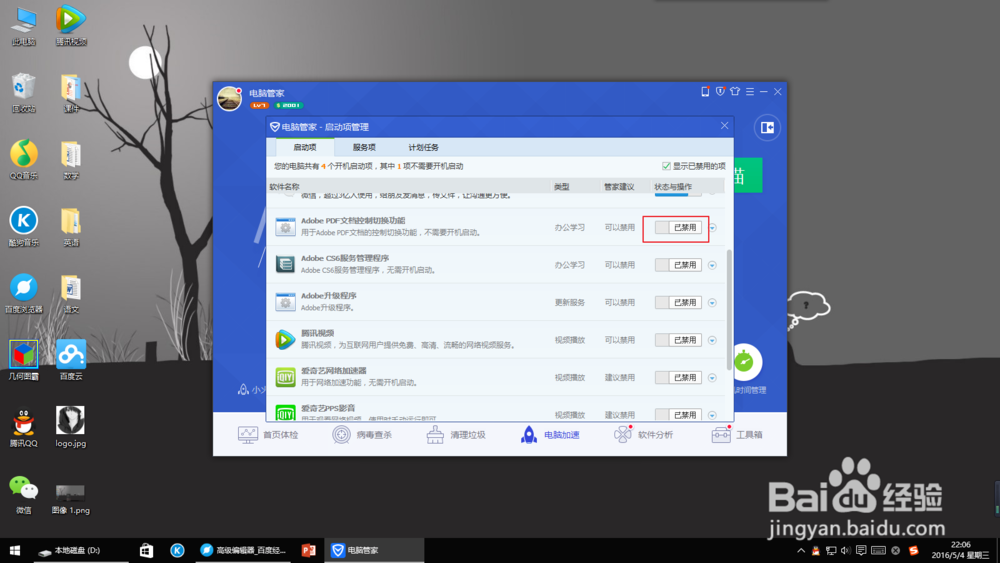The height and width of the screenshot is (563, 1000).
Task: Expand options arrow for Adobe PDF文档控制切换功能
Action: [712, 228]
